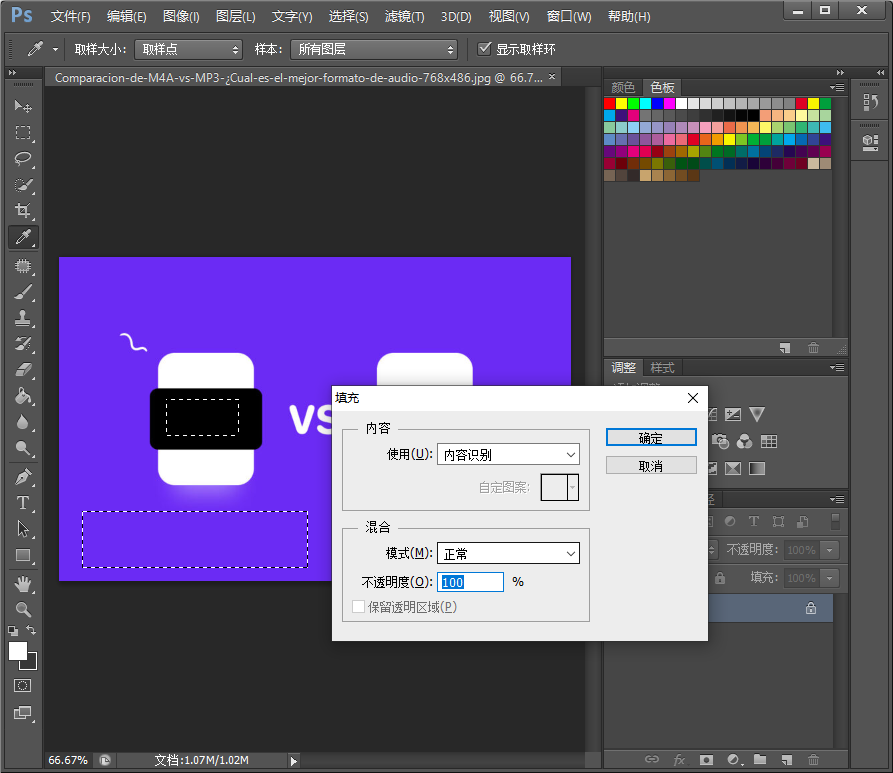Cancel the fill dialog with 取消

coord(651,466)
